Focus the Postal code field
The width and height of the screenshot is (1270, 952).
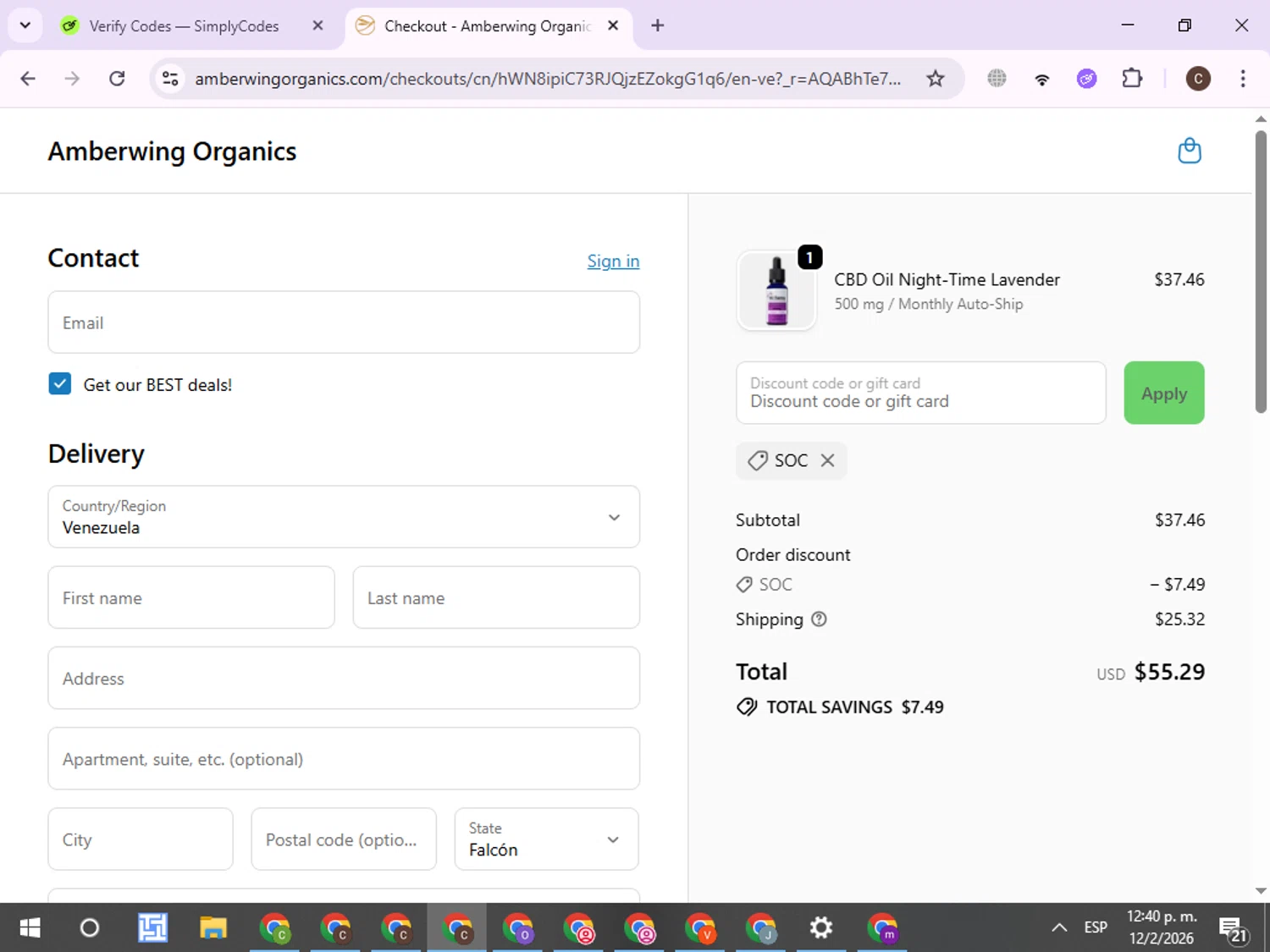tap(344, 839)
